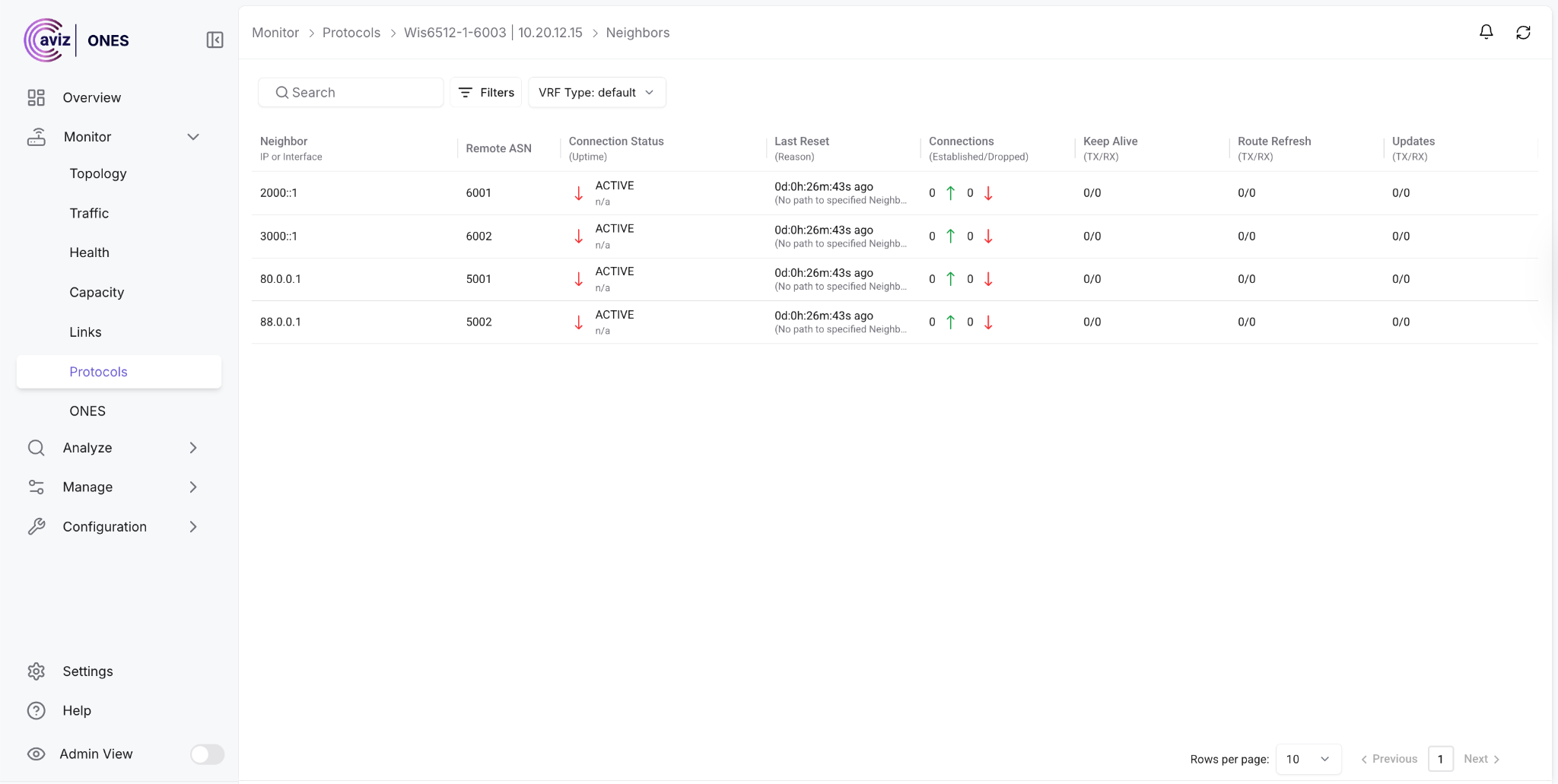This screenshot has height=784, width=1558.
Task: Click the refresh icon in header
Action: (x=1523, y=32)
